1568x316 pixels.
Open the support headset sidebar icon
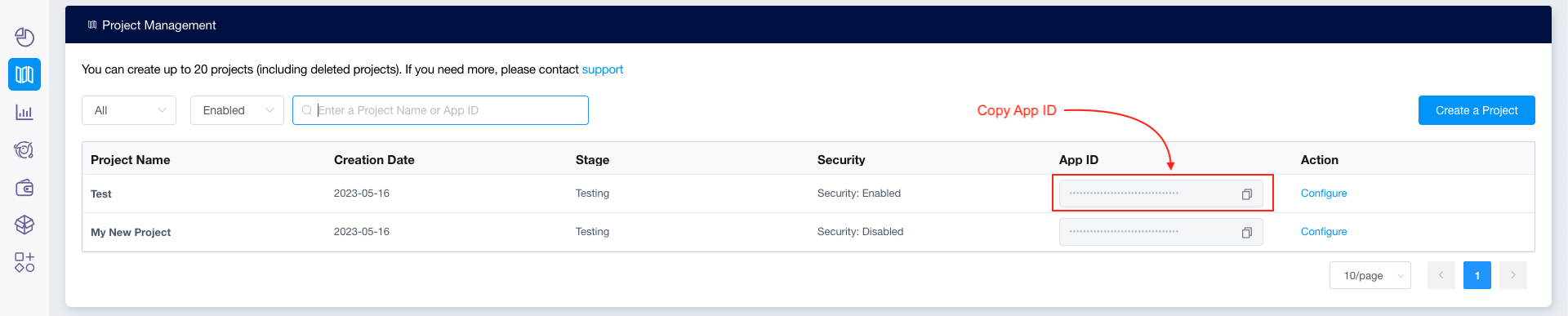point(24,149)
